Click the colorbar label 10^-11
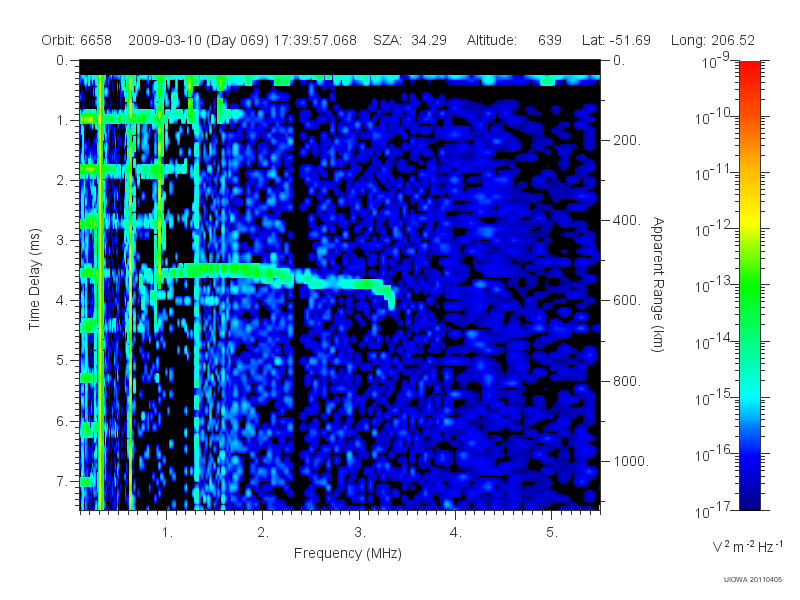Screen dimensions: 800x600 click(713, 173)
